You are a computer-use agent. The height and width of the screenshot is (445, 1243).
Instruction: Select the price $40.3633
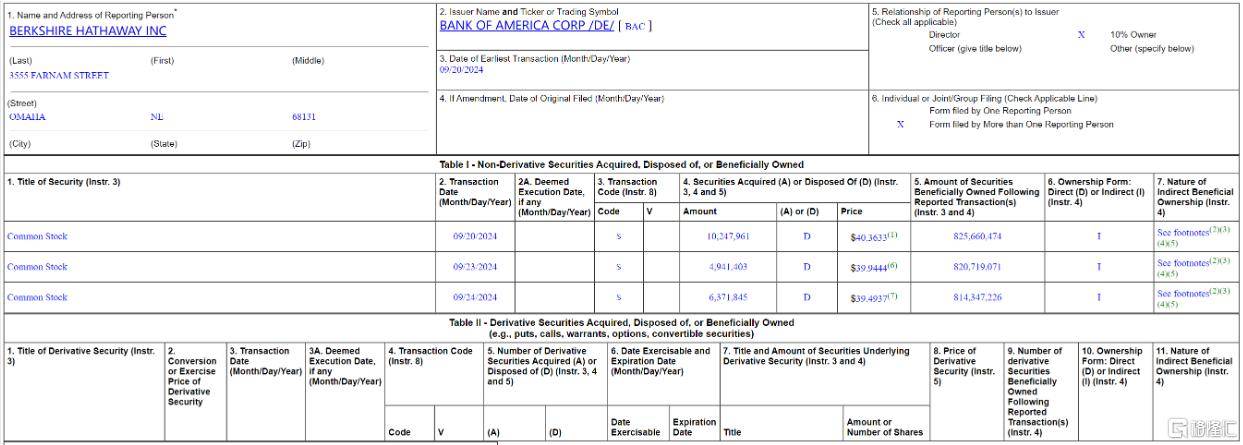click(x=869, y=237)
